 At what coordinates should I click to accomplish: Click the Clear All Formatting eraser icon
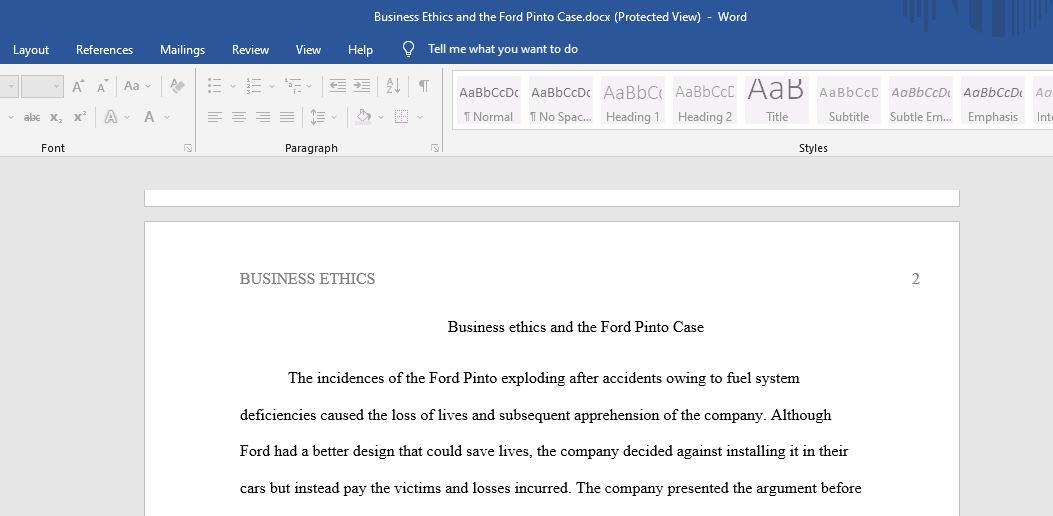click(177, 86)
